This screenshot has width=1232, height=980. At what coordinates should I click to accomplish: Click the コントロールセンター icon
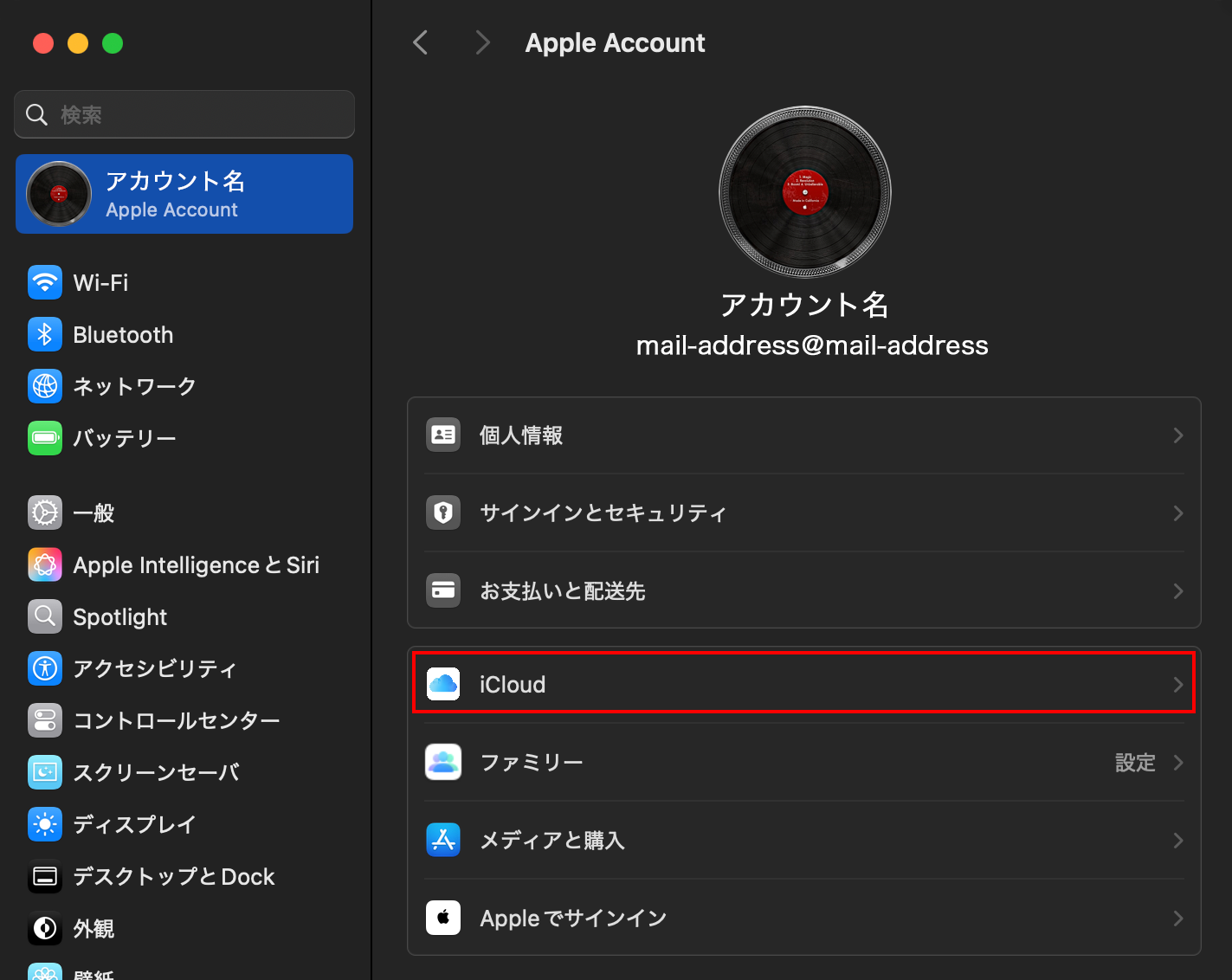click(45, 720)
